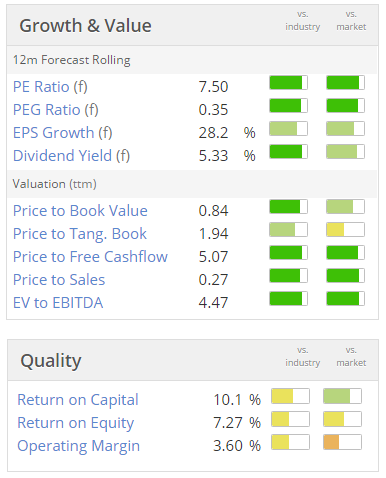Open the Price to Free Cashflow link
The image size is (386, 478).
pos(90,257)
